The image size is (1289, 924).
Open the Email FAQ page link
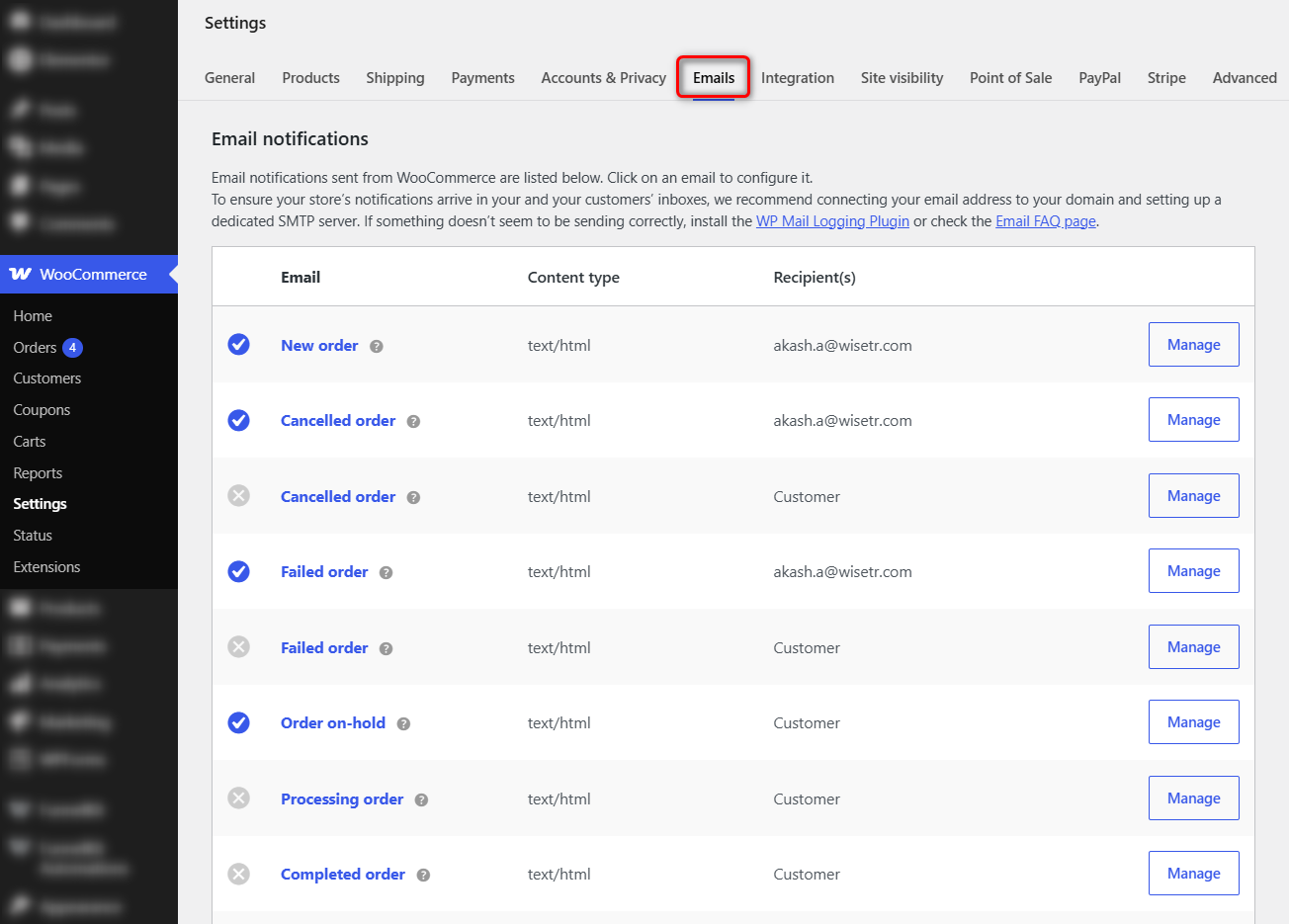click(x=1046, y=221)
